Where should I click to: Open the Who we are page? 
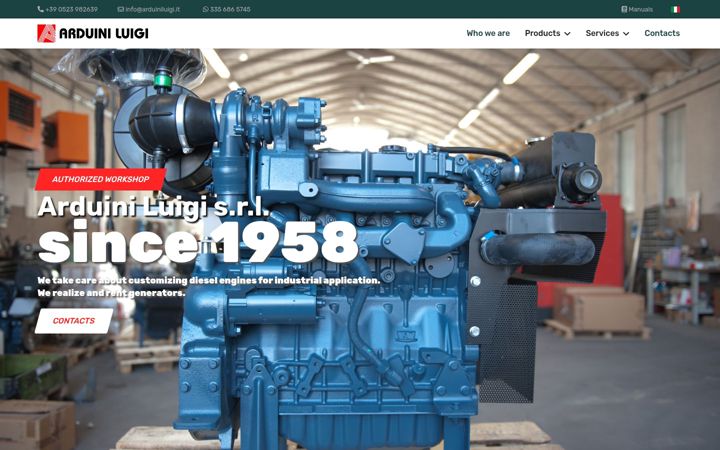pyautogui.click(x=488, y=34)
